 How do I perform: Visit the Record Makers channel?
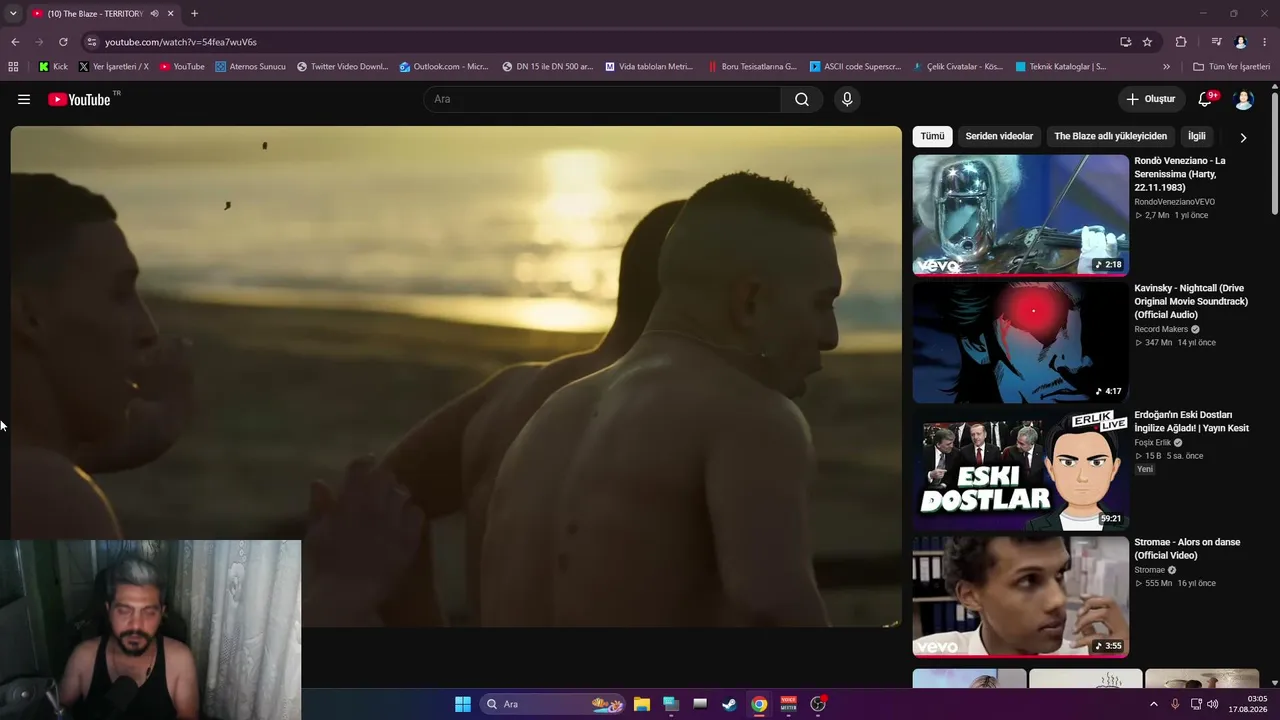tap(1161, 329)
